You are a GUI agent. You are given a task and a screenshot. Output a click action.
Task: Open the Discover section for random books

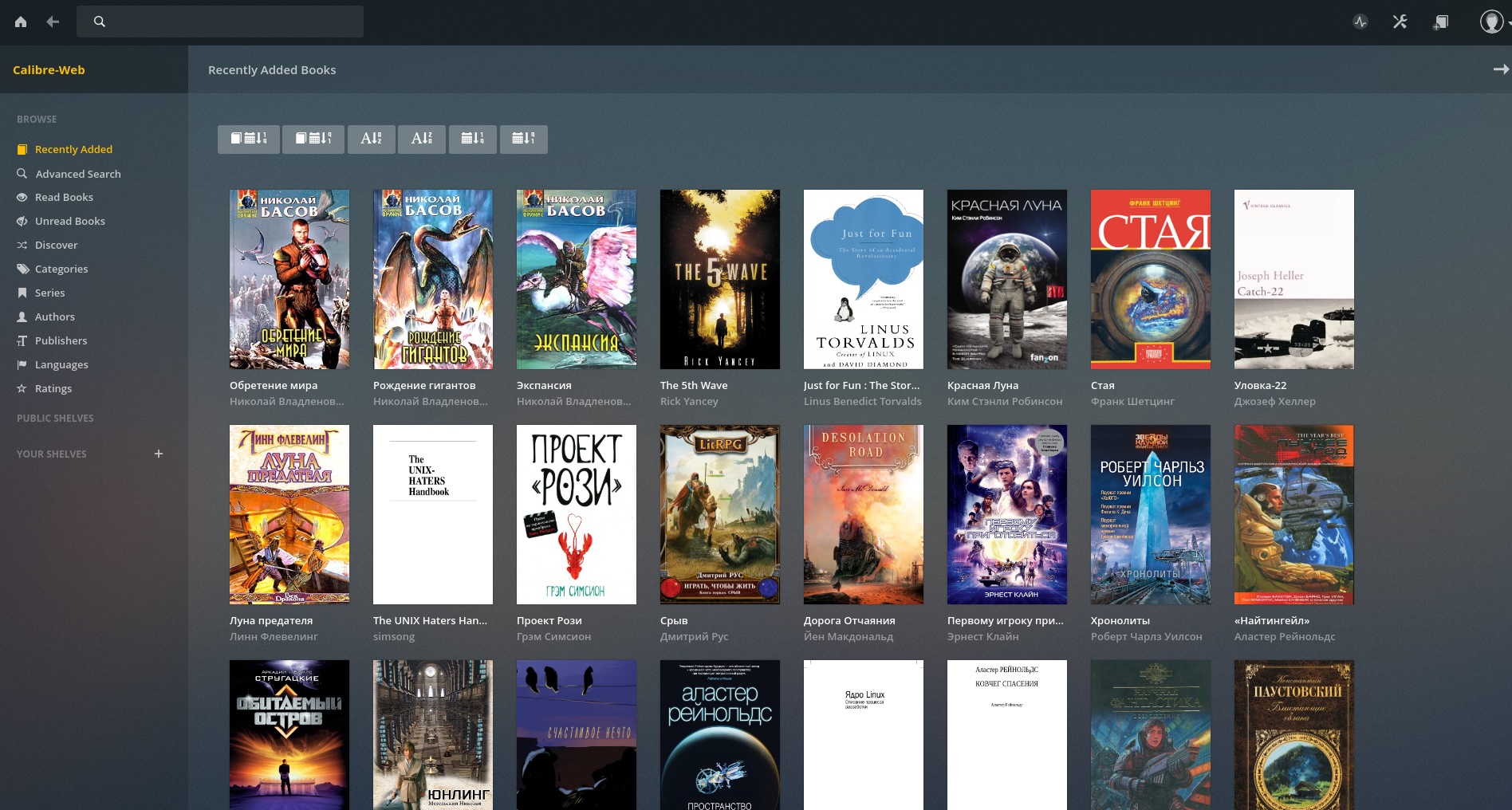point(57,245)
